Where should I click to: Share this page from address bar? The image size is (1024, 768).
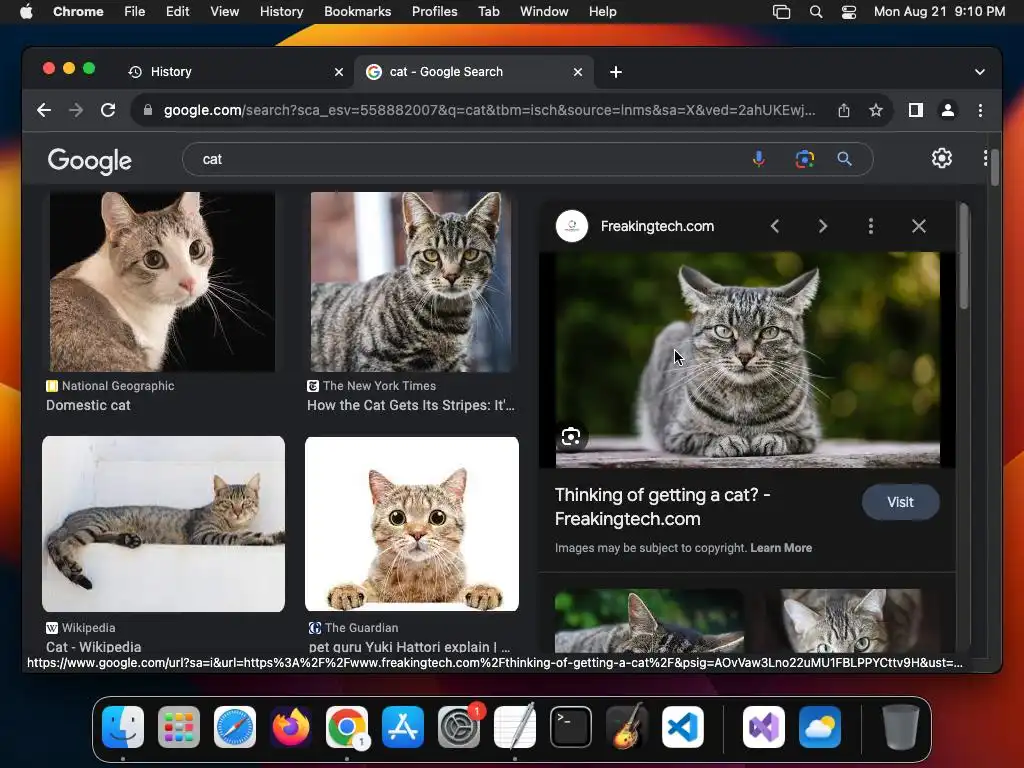point(844,110)
